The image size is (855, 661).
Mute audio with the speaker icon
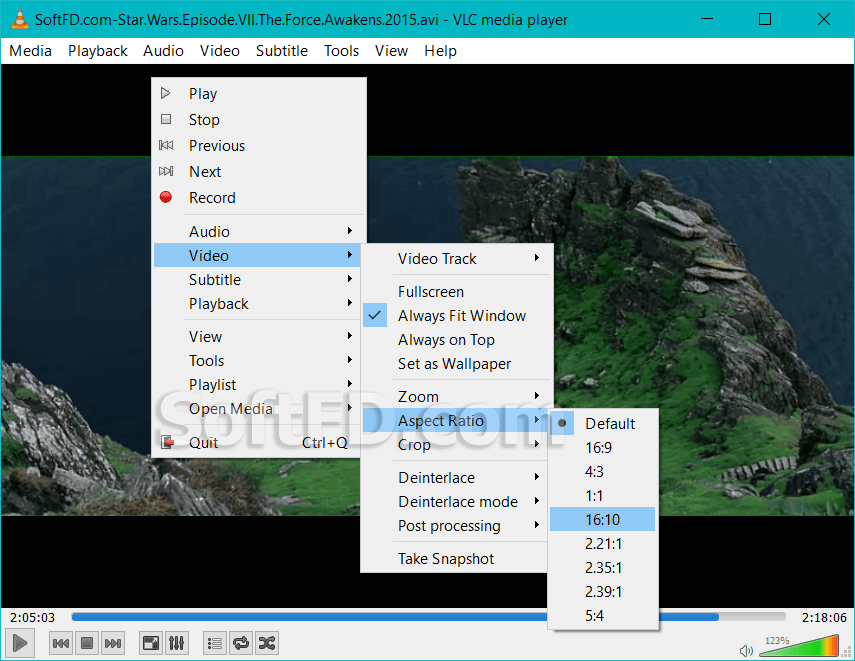click(x=746, y=650)
